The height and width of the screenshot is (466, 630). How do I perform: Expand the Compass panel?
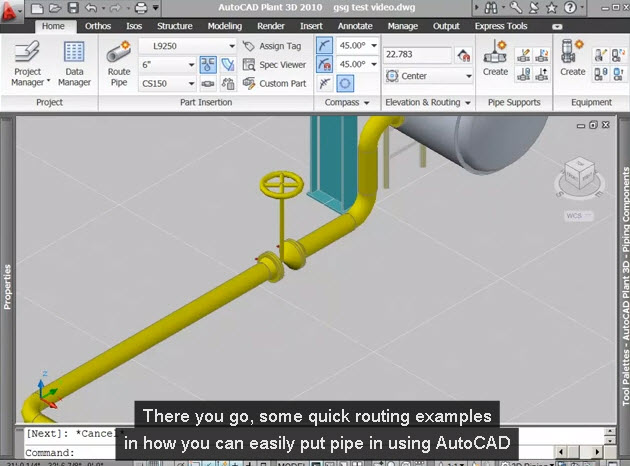tap(347, 102)
